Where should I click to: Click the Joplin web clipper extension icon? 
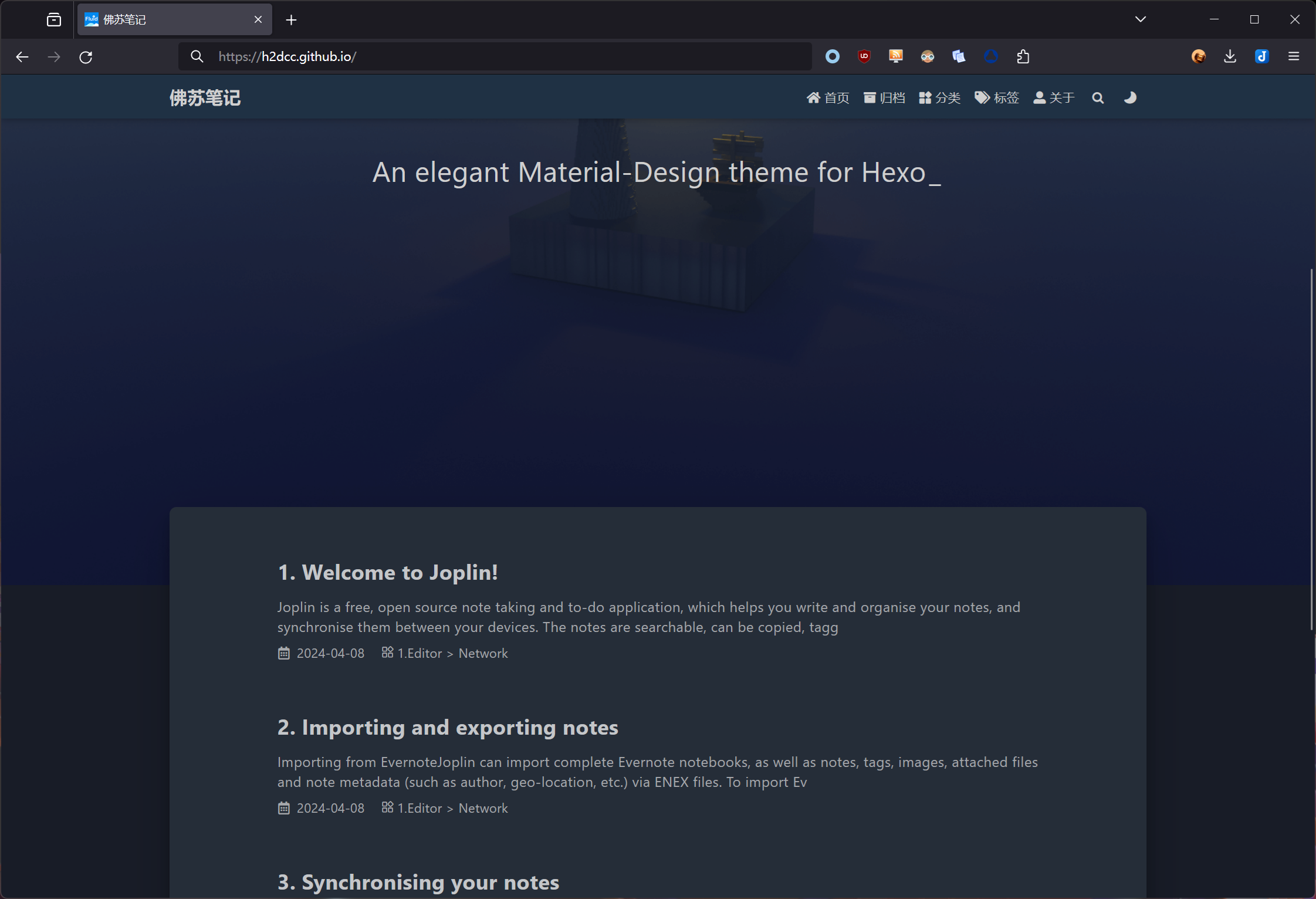tap(1261, 56)
